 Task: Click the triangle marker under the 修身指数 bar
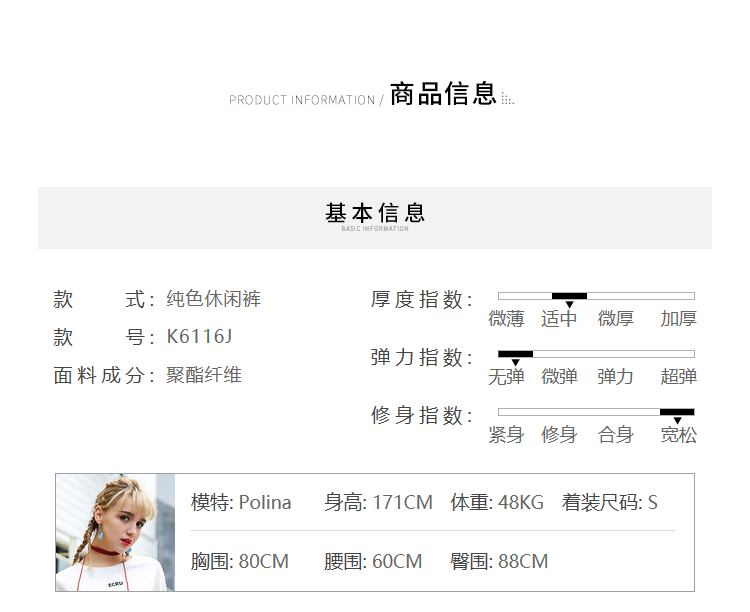coord(677,421)
